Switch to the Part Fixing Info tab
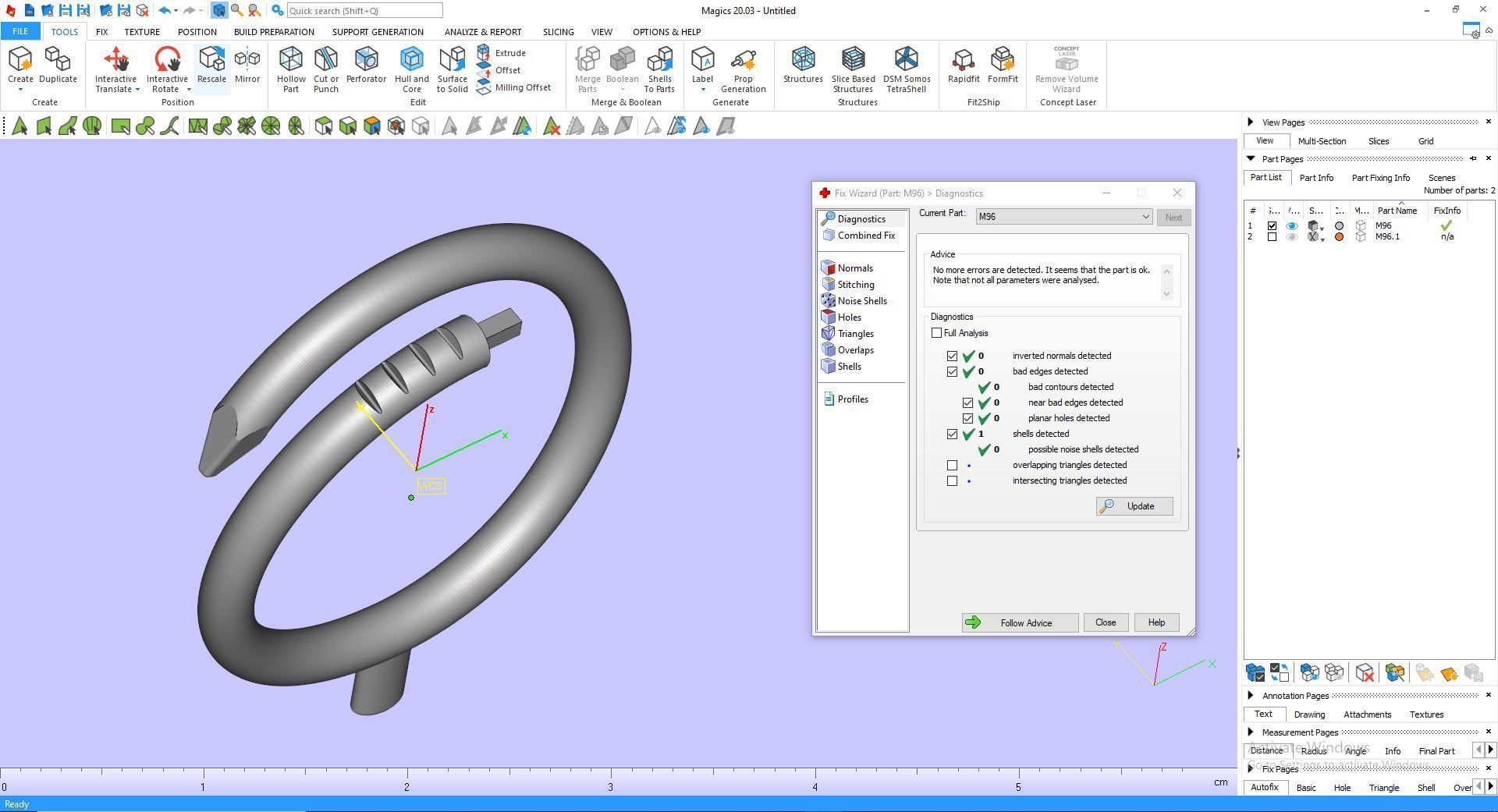Screen dimensions: 1498x812 pos(1380,178)
